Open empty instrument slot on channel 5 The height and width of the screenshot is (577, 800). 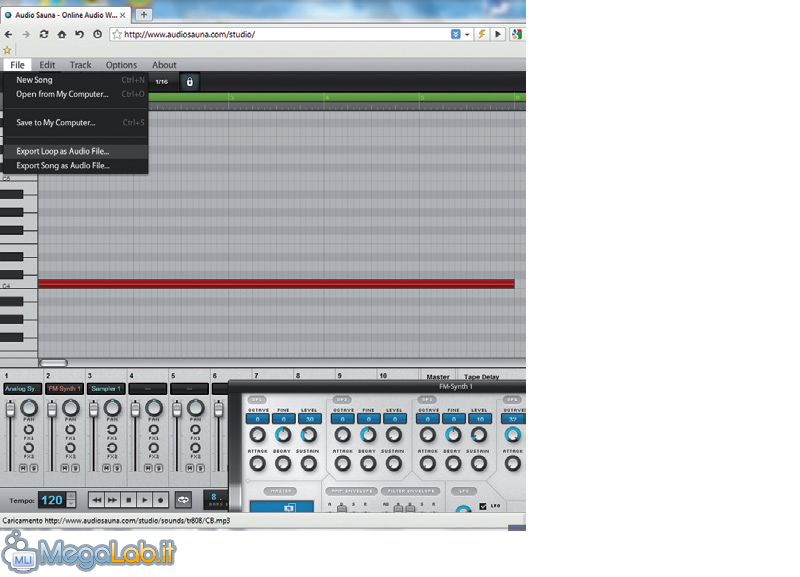(x=189, y=389)
